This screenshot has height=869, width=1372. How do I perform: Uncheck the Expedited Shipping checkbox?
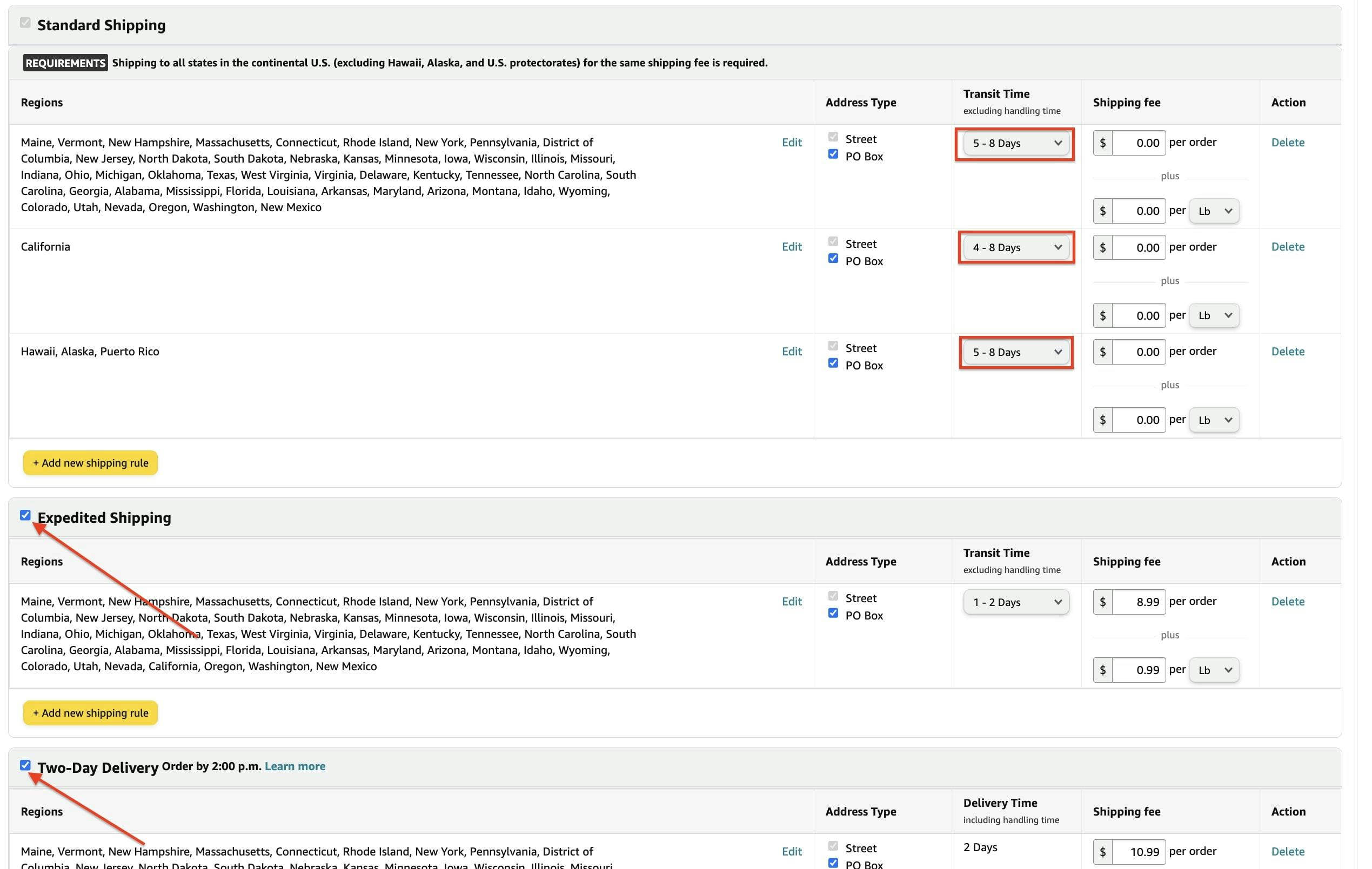point(25,515)
